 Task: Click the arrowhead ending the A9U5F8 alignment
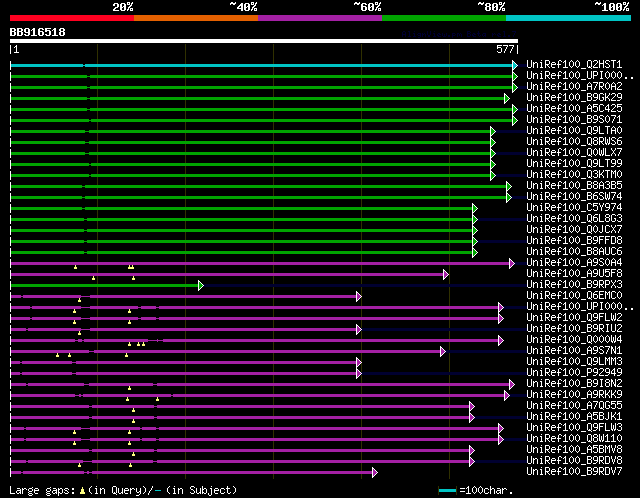[x=446, y=275]
